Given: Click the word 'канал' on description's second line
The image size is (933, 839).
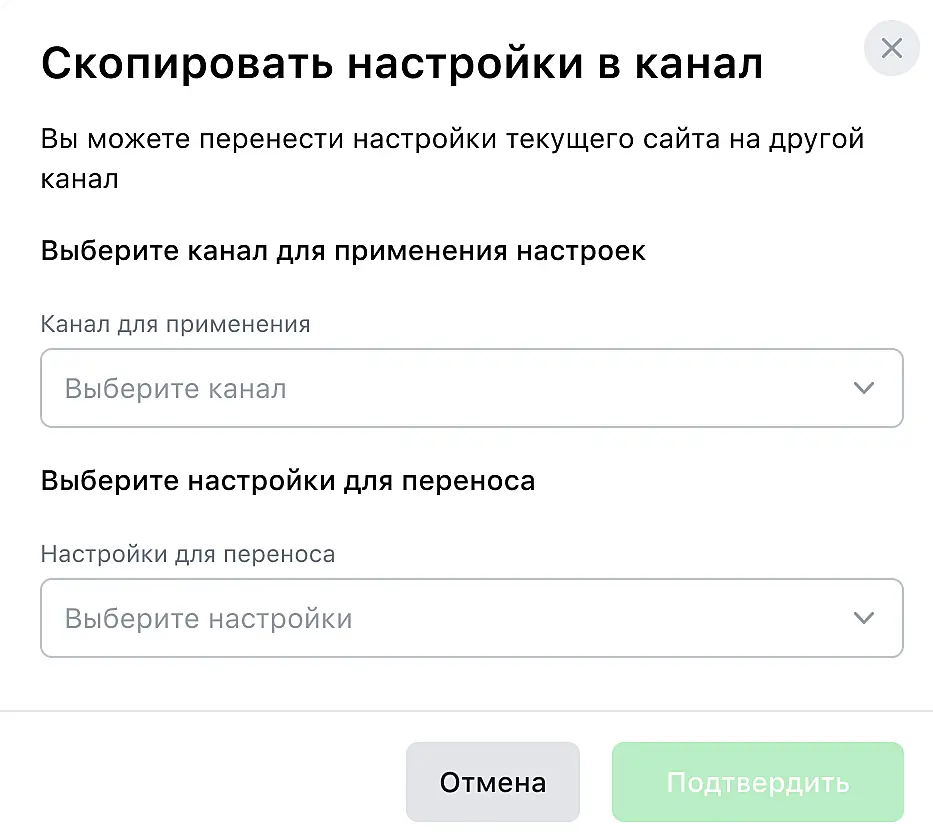Looking at the screenshot, I should [x=80, y=180].
